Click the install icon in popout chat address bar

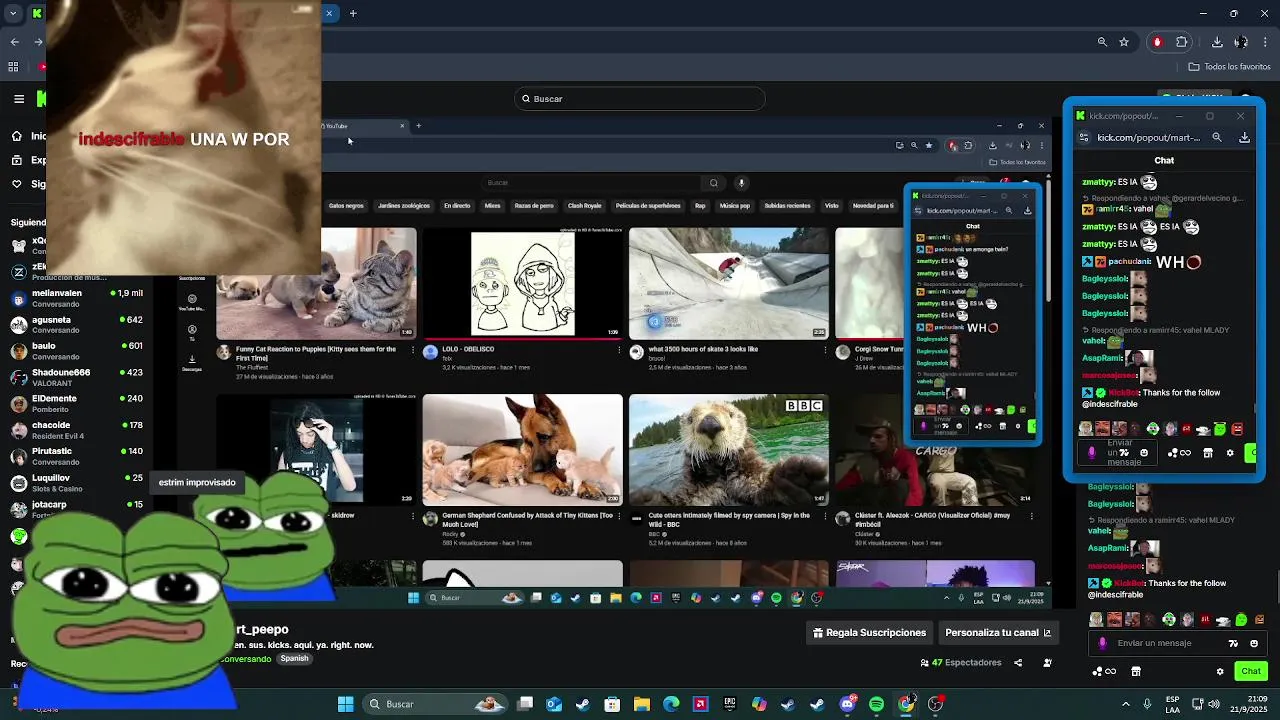click(1244, 138)
